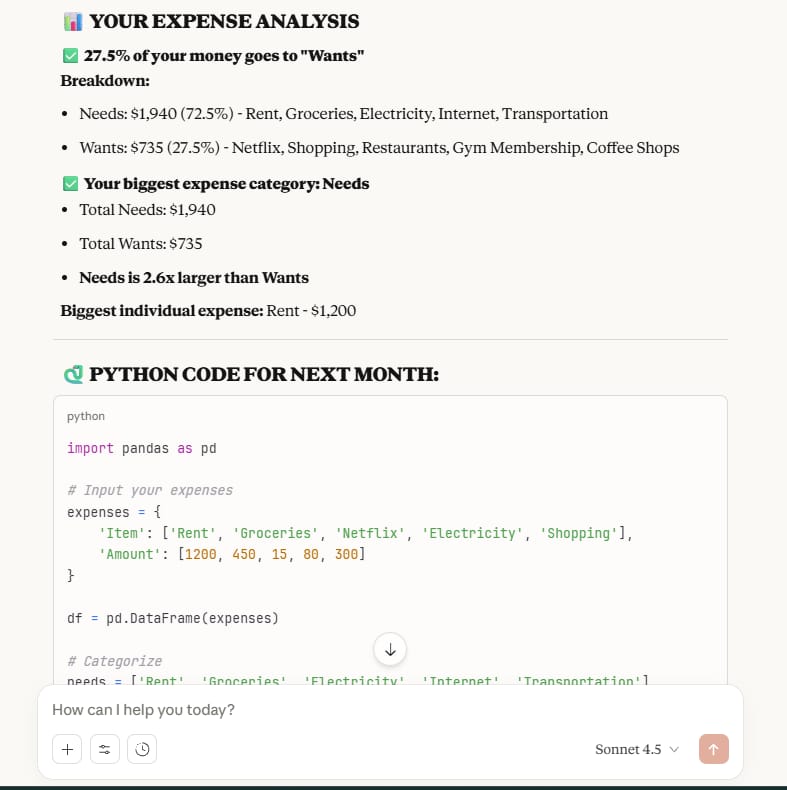Click the snake emoji beside Python Code heading
Screen dimensions: 787x790
point(73,374)
